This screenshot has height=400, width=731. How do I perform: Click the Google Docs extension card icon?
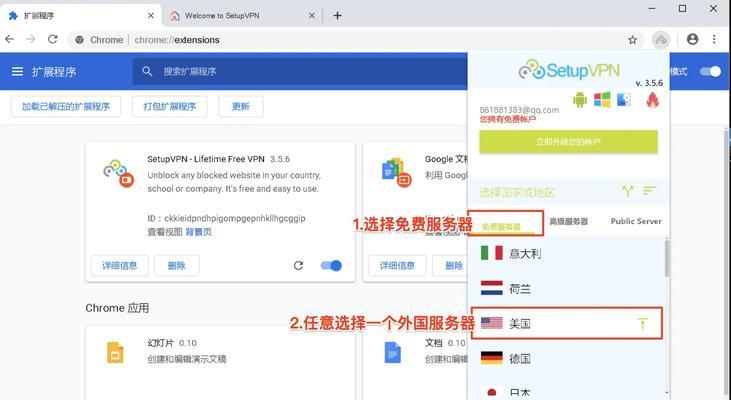397,172
